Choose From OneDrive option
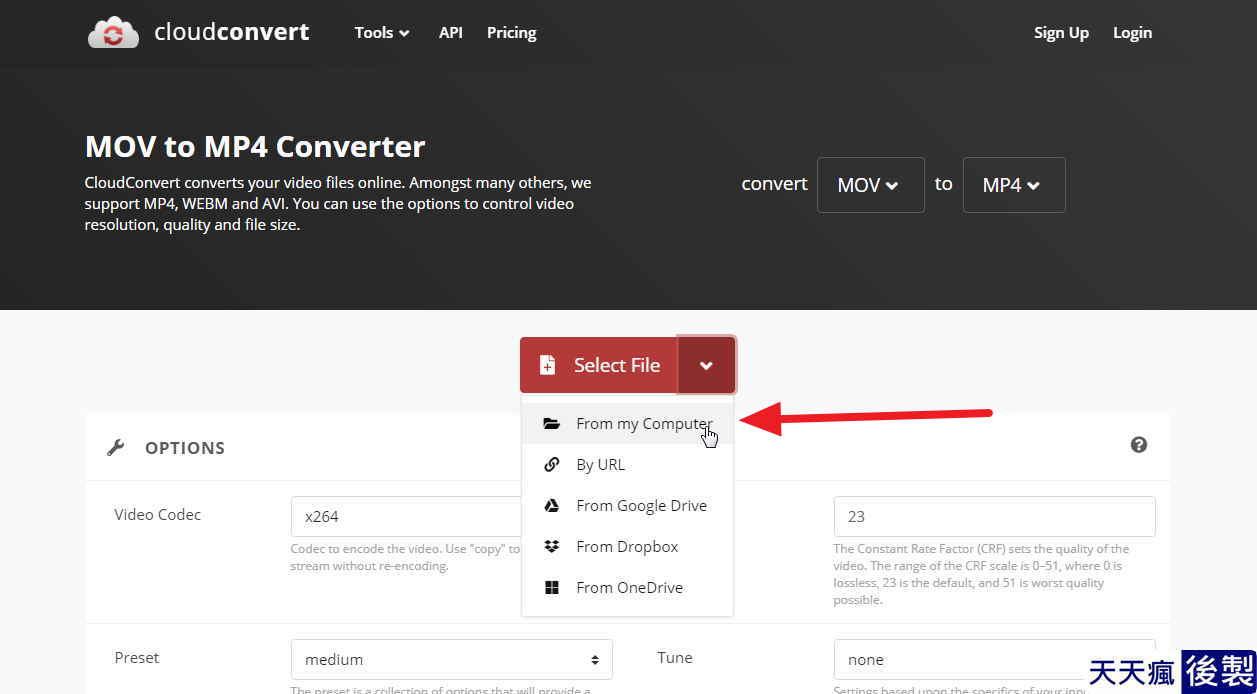 click(x=627, y=588)
